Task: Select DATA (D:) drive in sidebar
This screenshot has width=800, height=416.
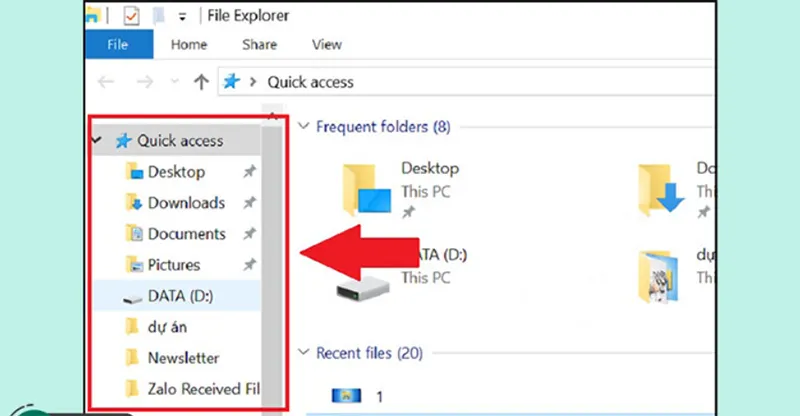Action: click(182, 296)
